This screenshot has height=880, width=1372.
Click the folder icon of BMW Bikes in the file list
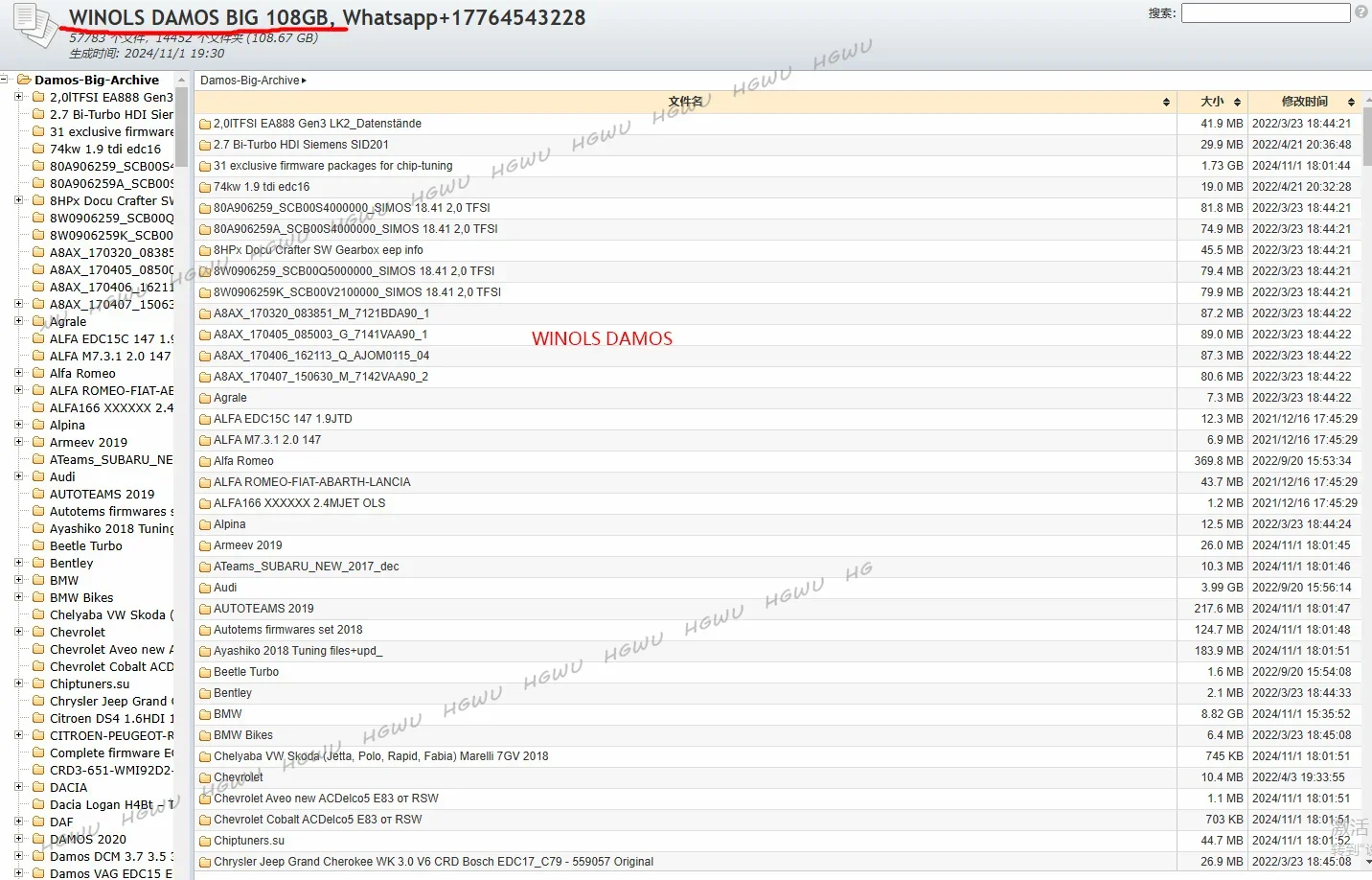pyautogui.click(x=205, y=735)
